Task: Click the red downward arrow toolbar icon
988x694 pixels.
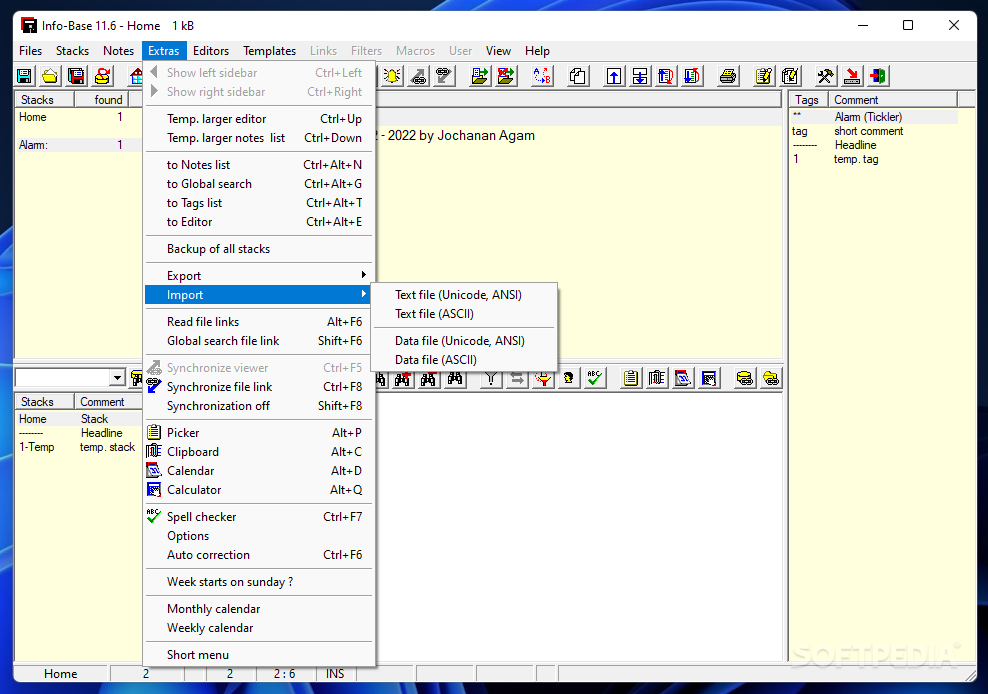Action: click(x=851, y=76)
